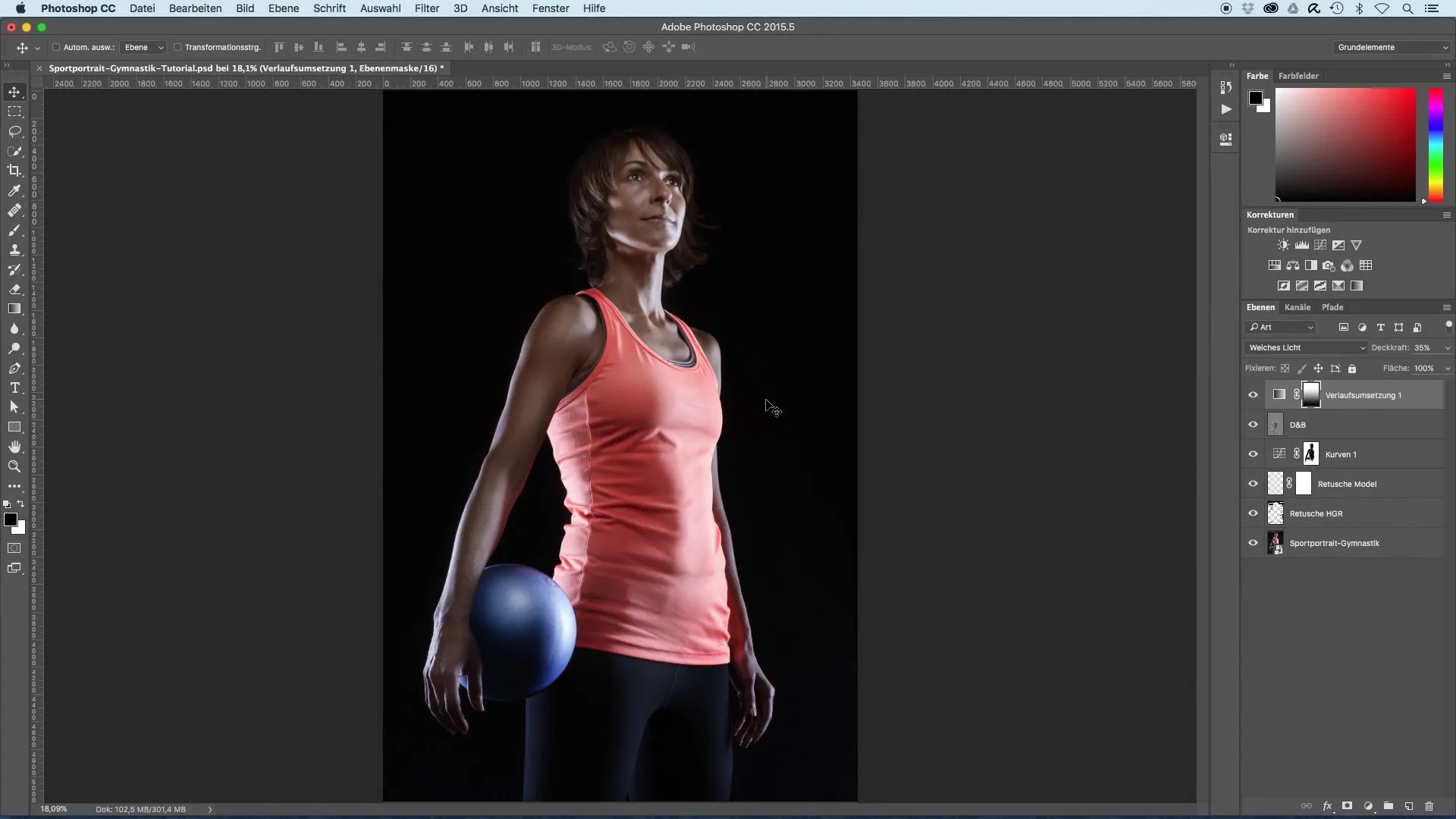Pick a color in the red color field
This screenshot has width=1456, height=819.
(x=1345, y=145)
